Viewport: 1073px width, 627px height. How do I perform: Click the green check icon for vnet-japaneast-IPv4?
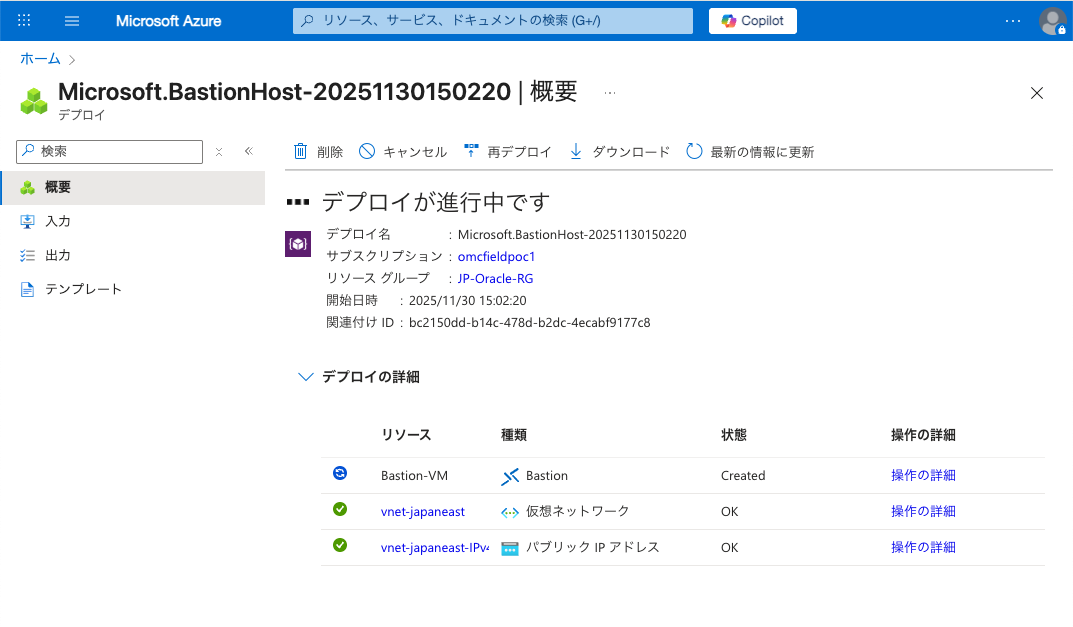(x=340, y=546)
